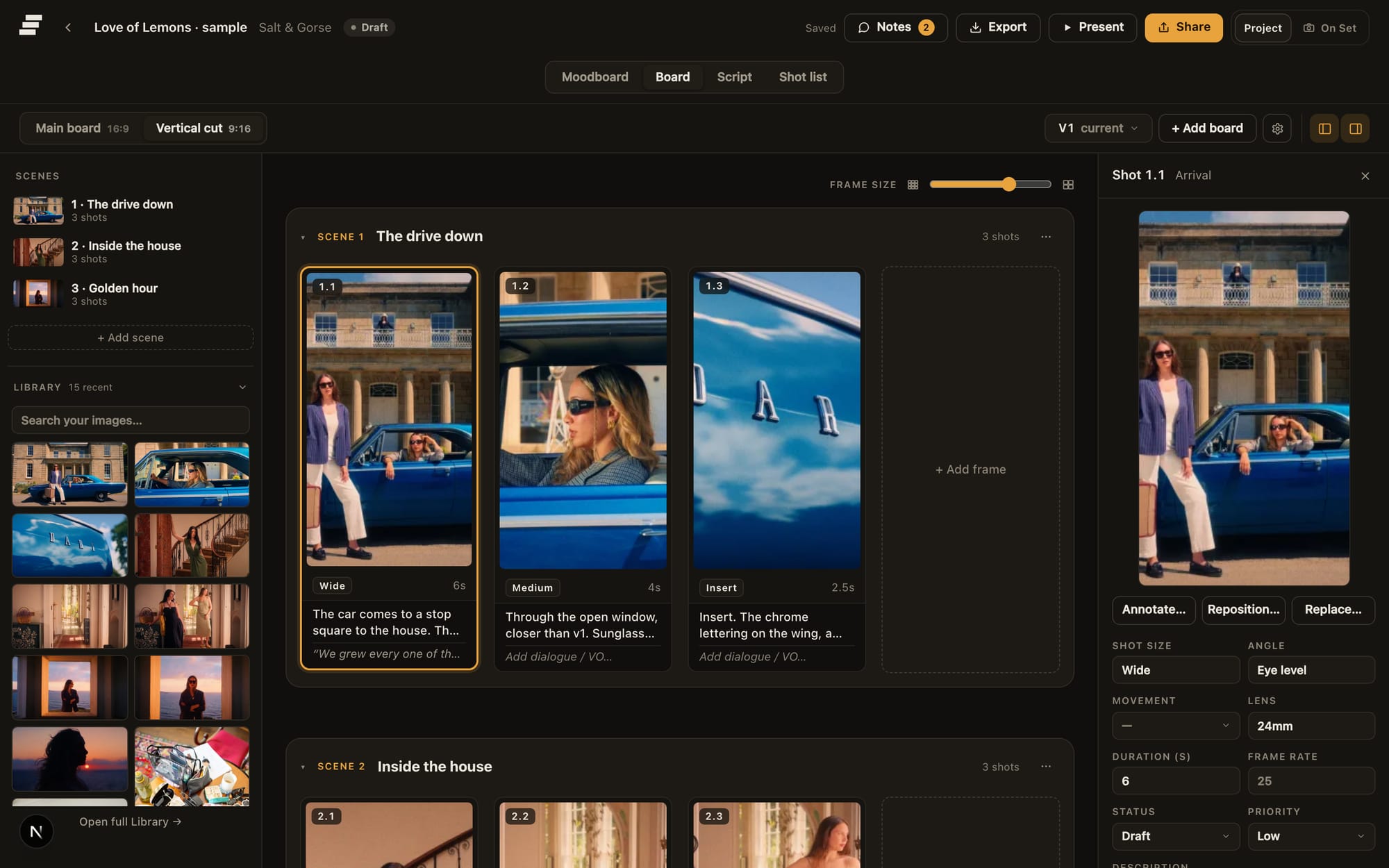Select the large grid frame size icon
Viewport: 1389px width, 868px height.
(1068, 185)
